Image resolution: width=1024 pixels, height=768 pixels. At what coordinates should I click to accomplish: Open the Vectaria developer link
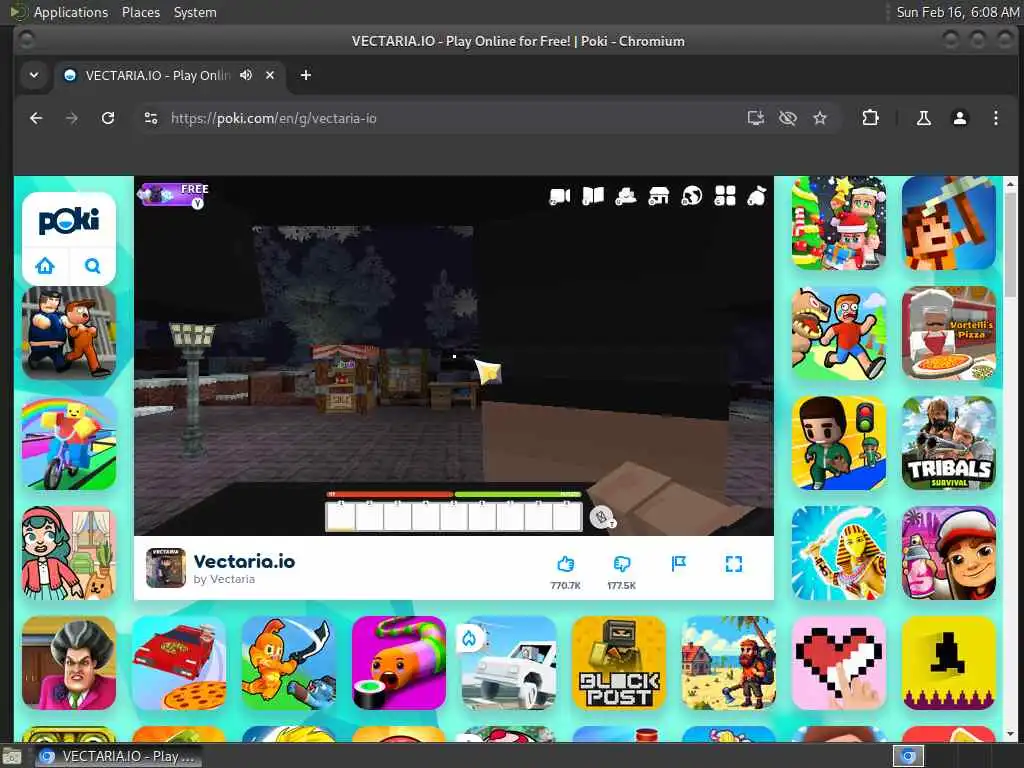click(224, 579)
